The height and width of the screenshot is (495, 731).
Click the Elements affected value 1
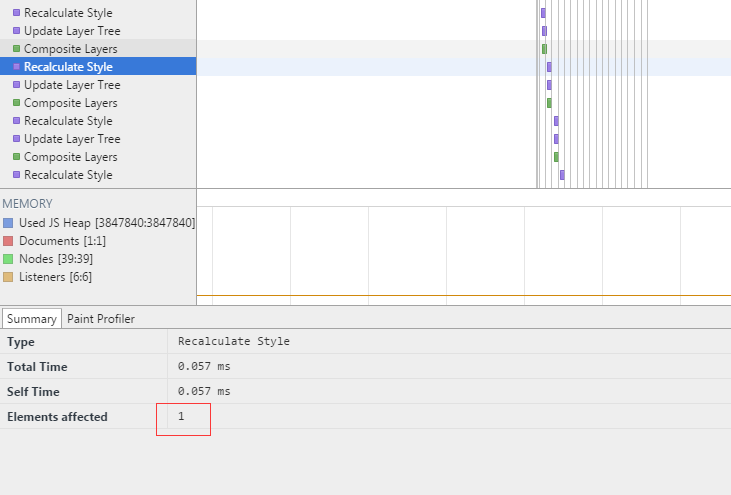181,416
